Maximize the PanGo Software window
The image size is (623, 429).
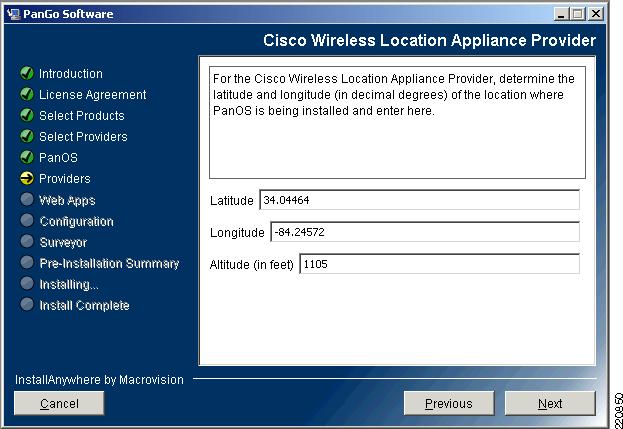[x=578, y=14]
